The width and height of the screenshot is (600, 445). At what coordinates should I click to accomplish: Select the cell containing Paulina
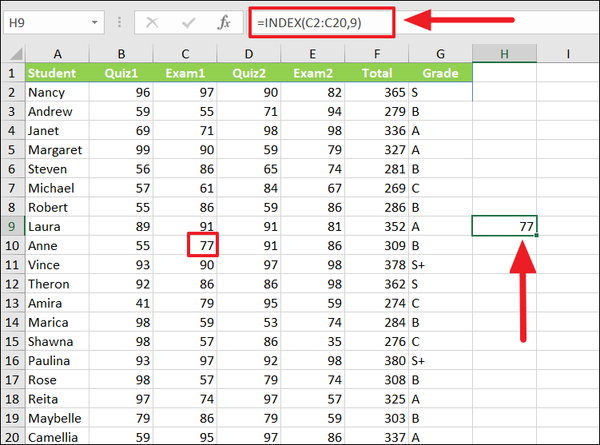[57, 360]
